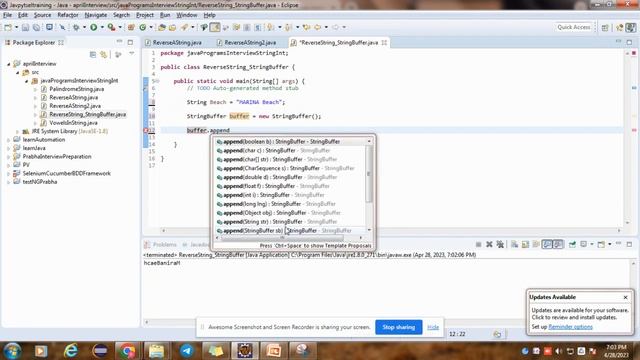Open PalindromeString.java in Package Explorer
This screenshot has height=360, width=640.
click(x=76, y=89)
